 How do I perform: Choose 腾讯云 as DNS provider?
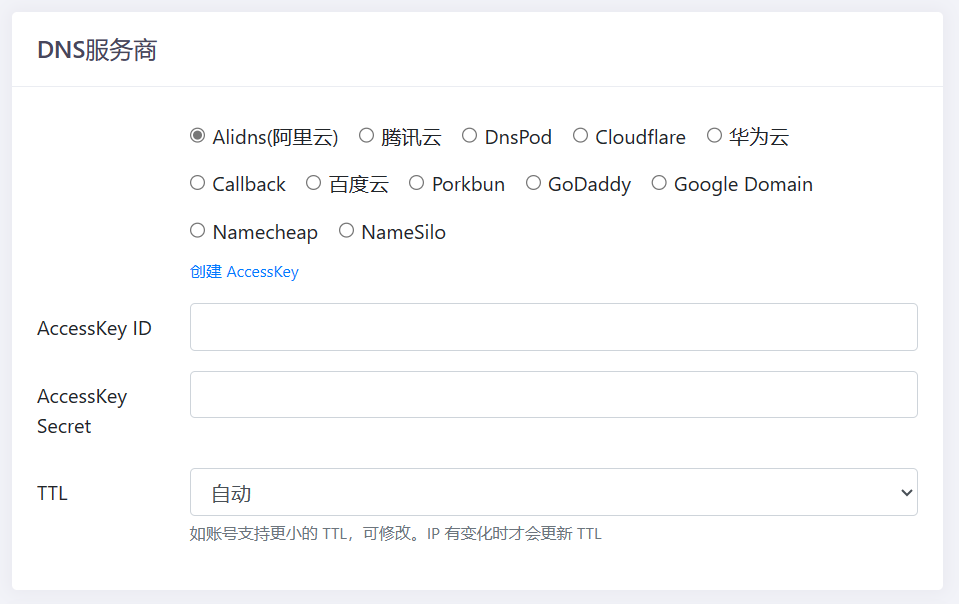[367, 136]
